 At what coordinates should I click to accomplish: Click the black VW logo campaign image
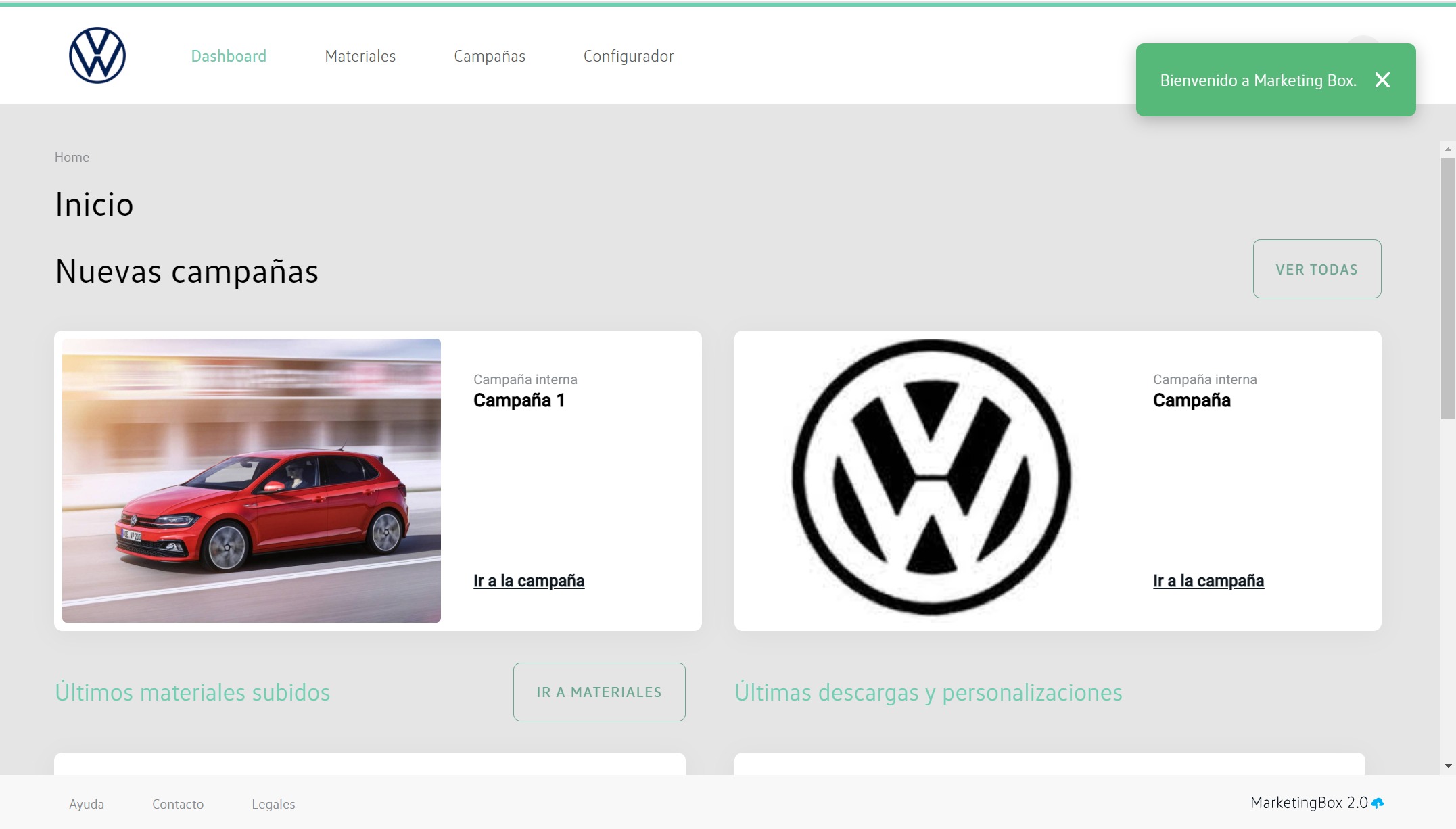click(x=931, y=477)
